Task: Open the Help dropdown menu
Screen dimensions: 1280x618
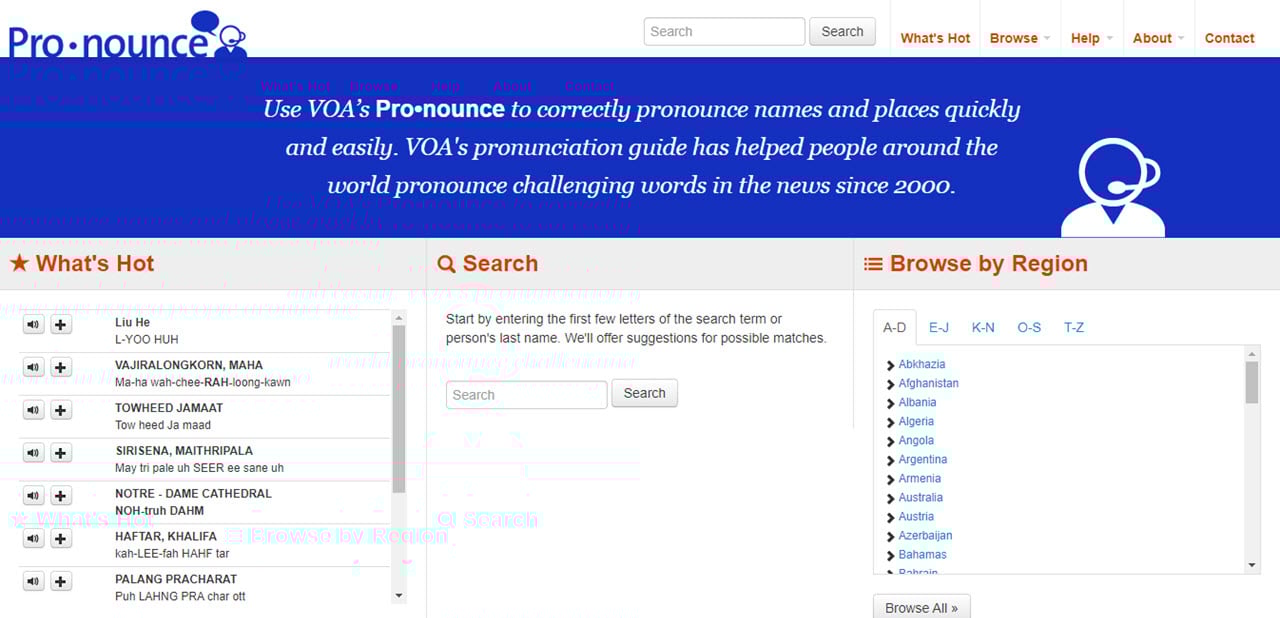Action: (1091, 38)
